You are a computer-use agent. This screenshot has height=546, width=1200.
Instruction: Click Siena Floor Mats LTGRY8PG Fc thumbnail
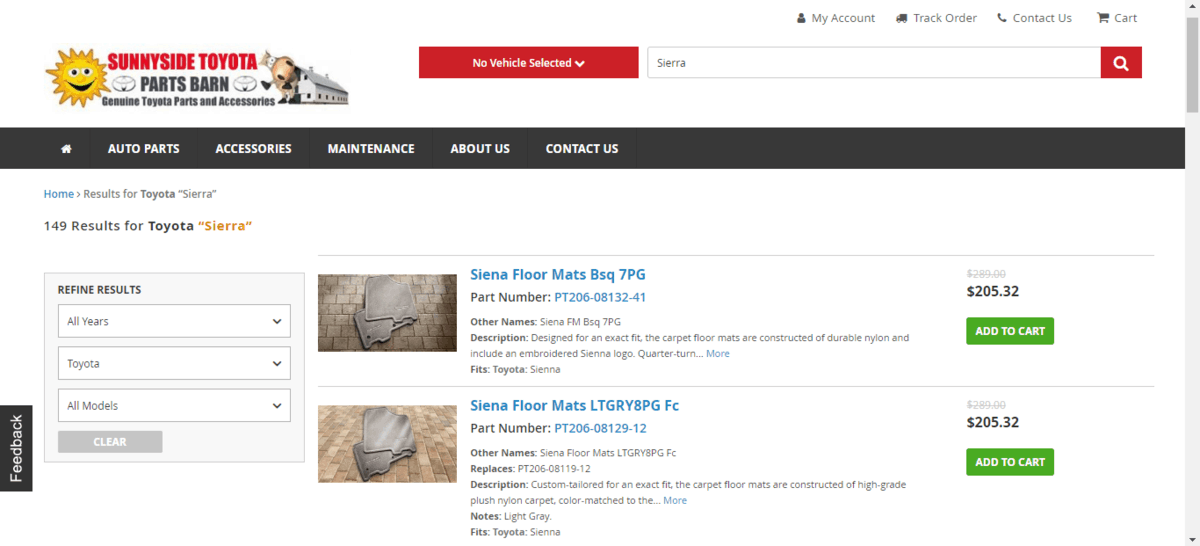click(x=387, y=444)
